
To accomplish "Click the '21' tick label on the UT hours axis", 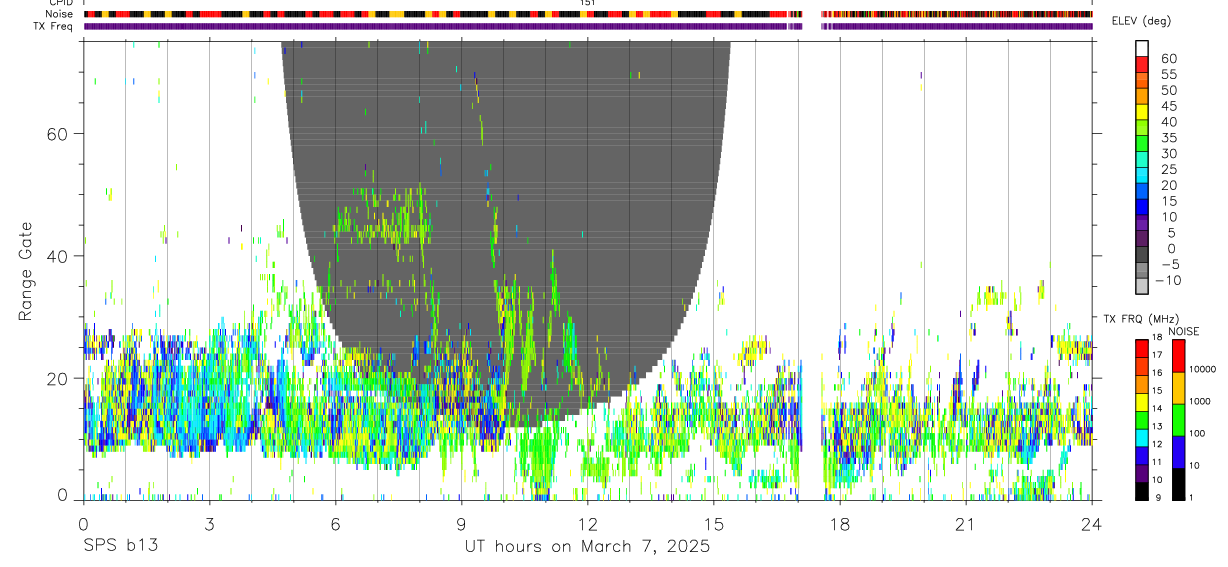I will click(965, 523).
